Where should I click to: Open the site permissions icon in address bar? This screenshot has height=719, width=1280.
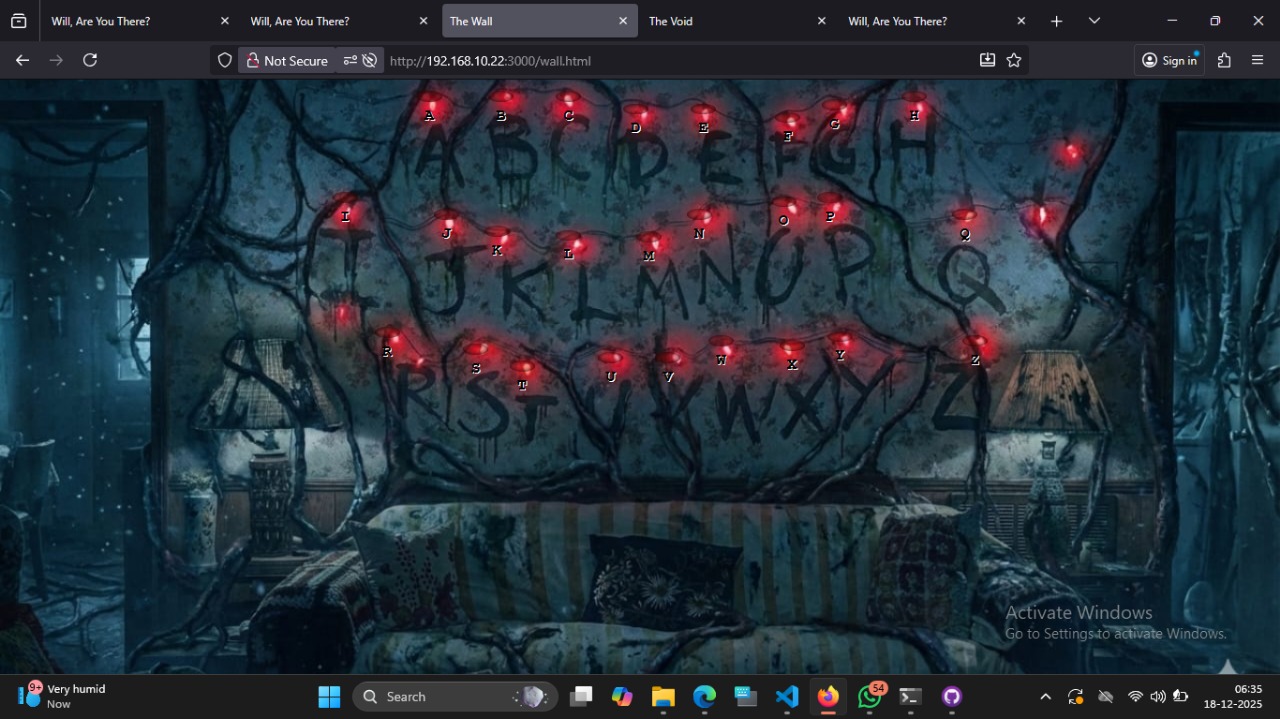click(359, 61)
